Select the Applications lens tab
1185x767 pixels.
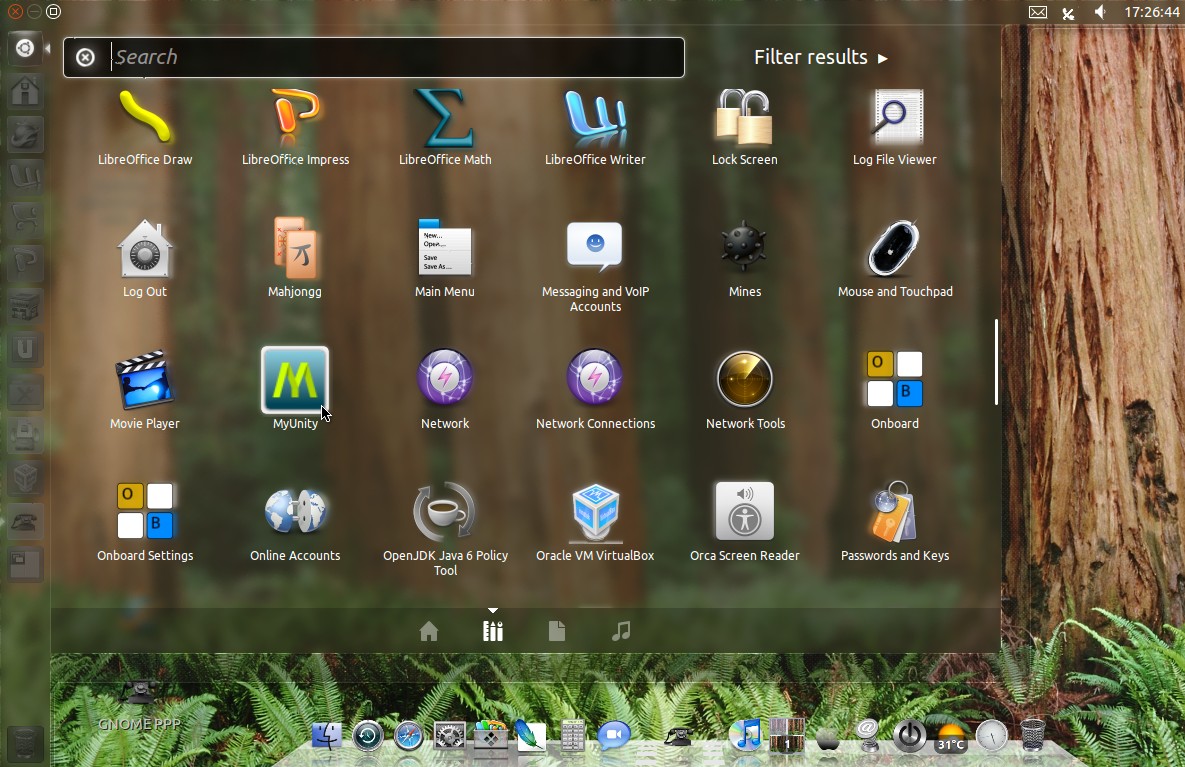(x=493, y=631)
